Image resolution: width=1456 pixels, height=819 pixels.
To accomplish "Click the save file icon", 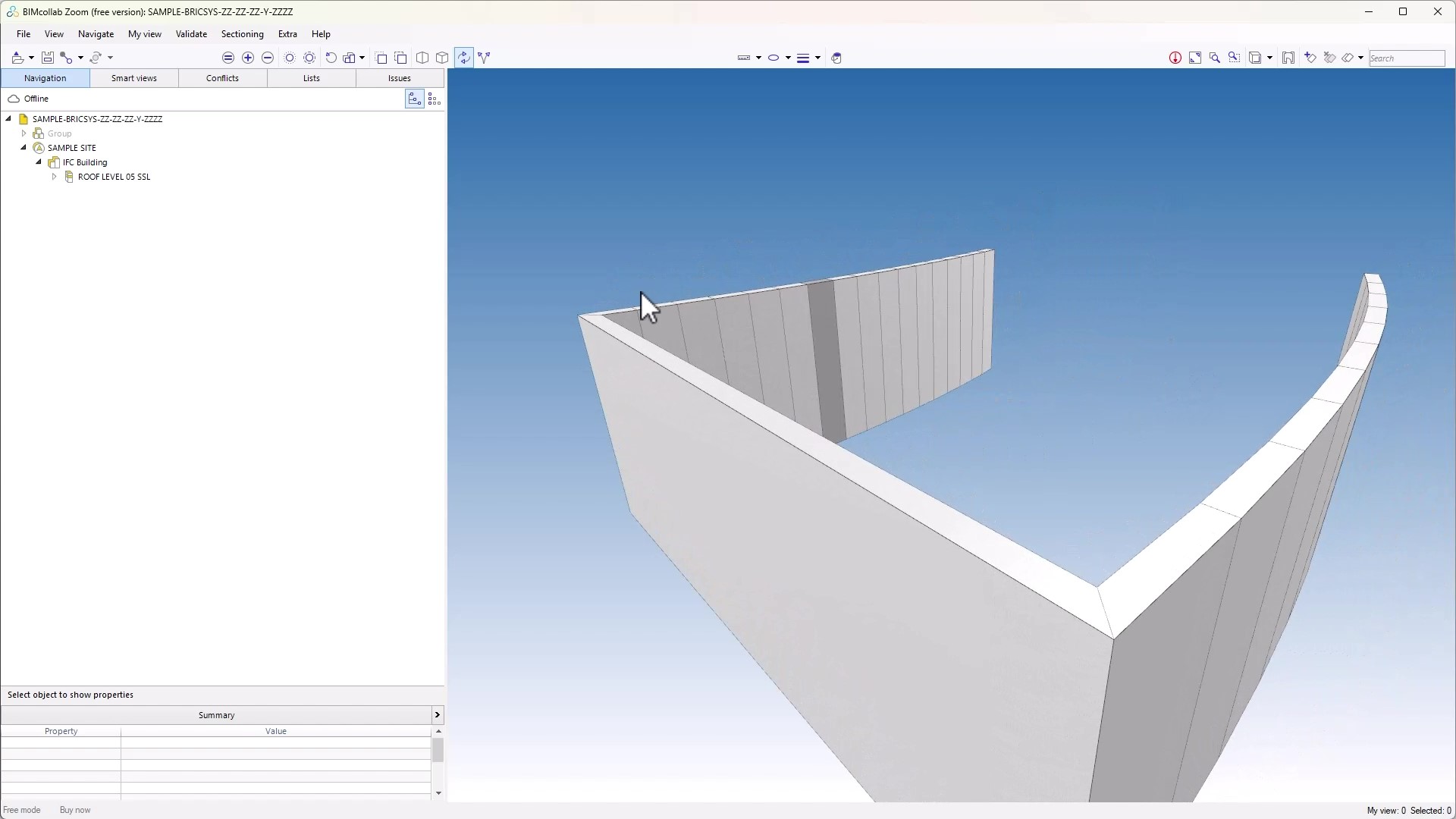I will coord(48,58).
